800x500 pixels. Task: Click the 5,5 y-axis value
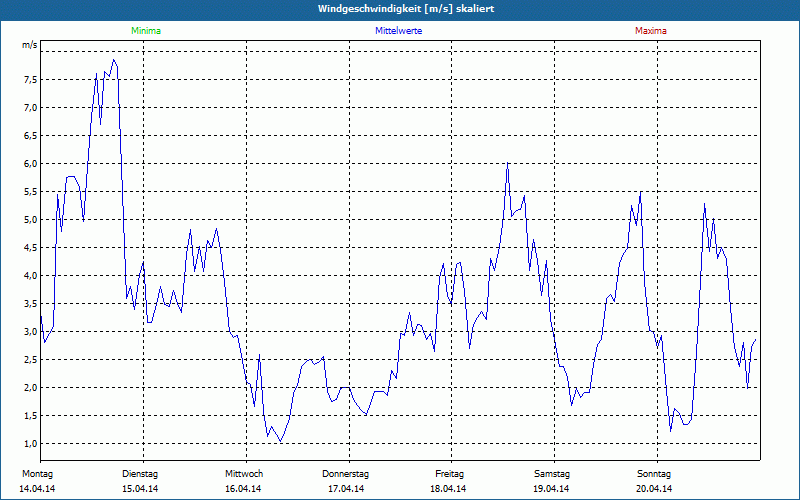point(30,192)
